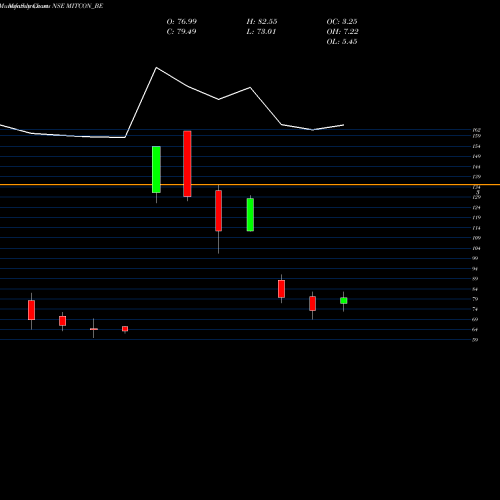Click the 'OC: 3.25' reading
This screenshot has height=500, width=500.
[342, 22]
